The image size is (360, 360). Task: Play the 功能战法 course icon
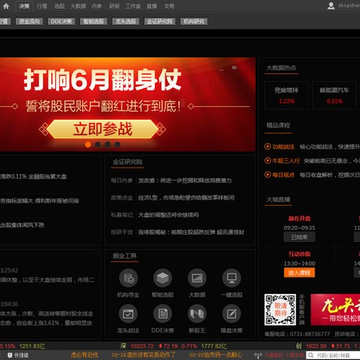point(267,146)
